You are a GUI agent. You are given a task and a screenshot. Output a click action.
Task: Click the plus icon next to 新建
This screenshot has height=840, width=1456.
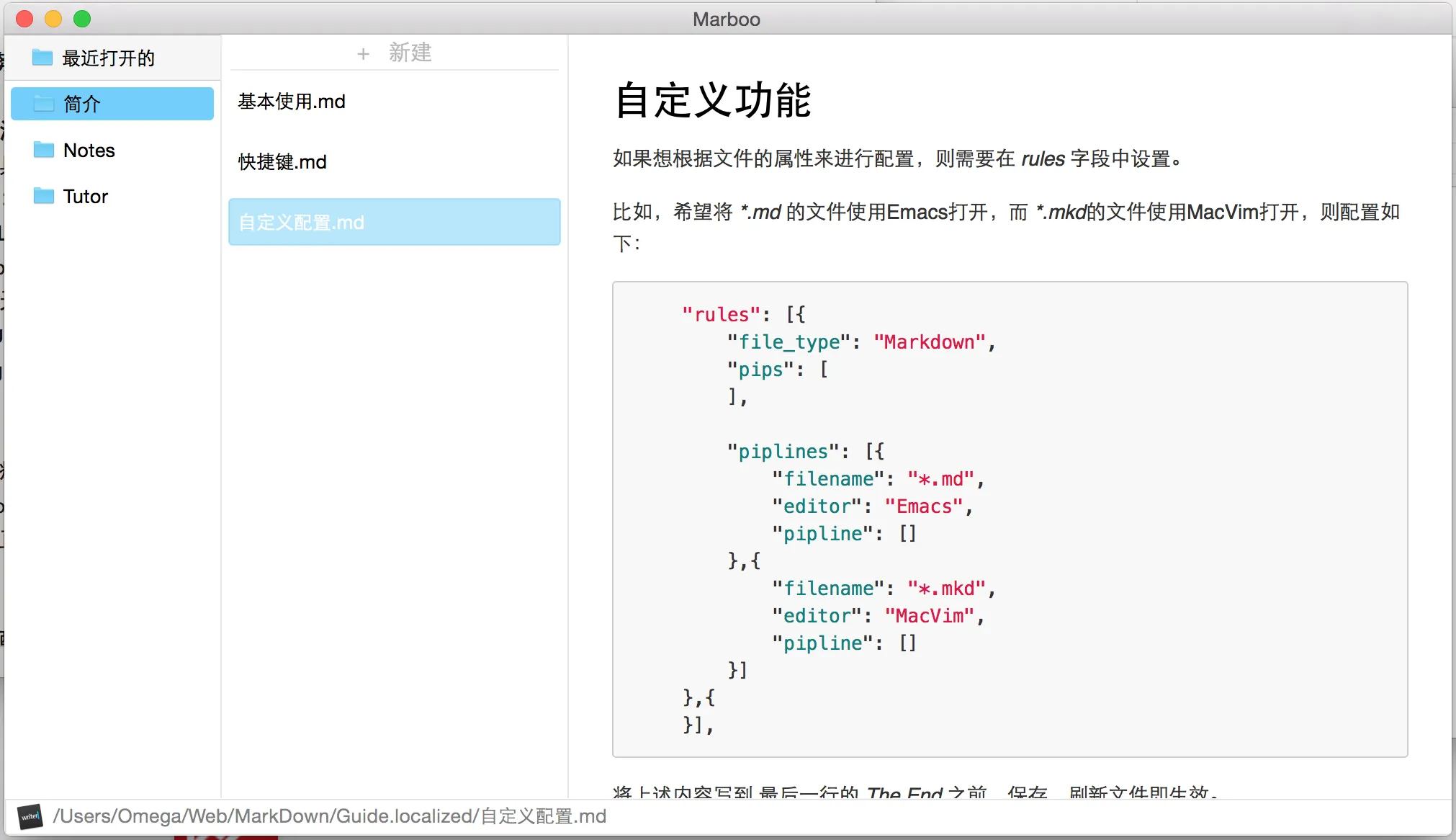point(363,53)
